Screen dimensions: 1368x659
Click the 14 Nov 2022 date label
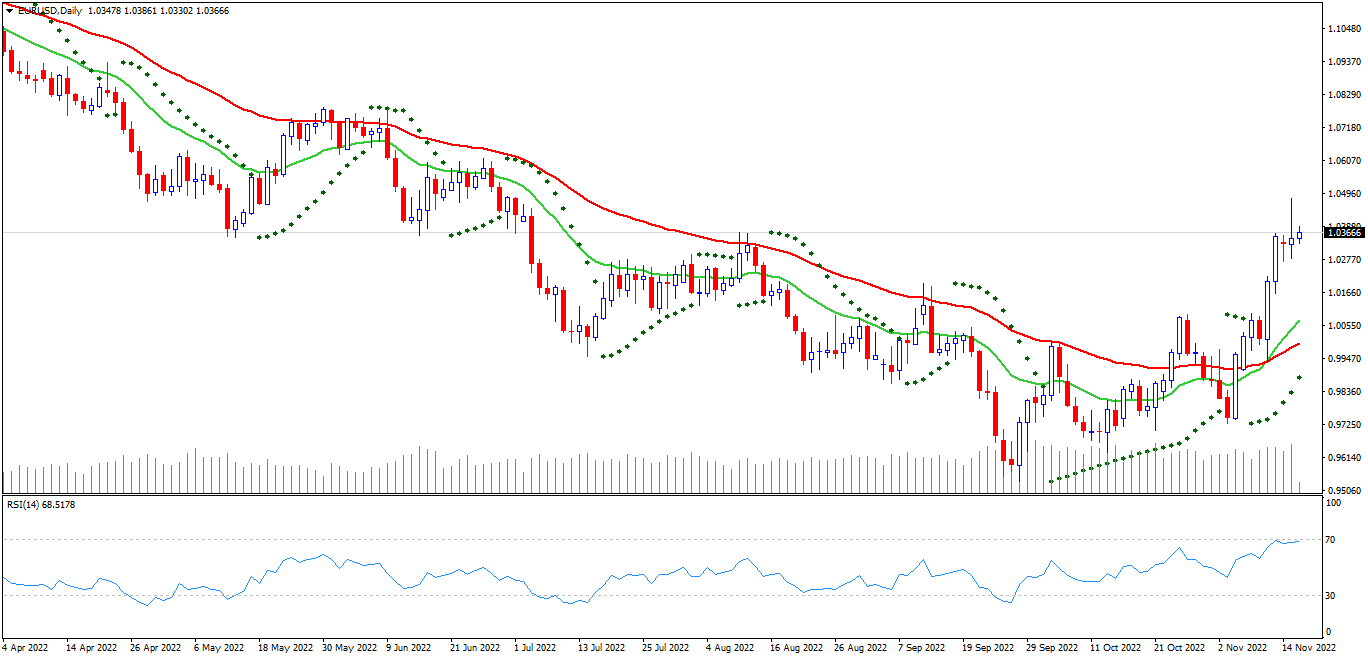[x=1308, y=648]
